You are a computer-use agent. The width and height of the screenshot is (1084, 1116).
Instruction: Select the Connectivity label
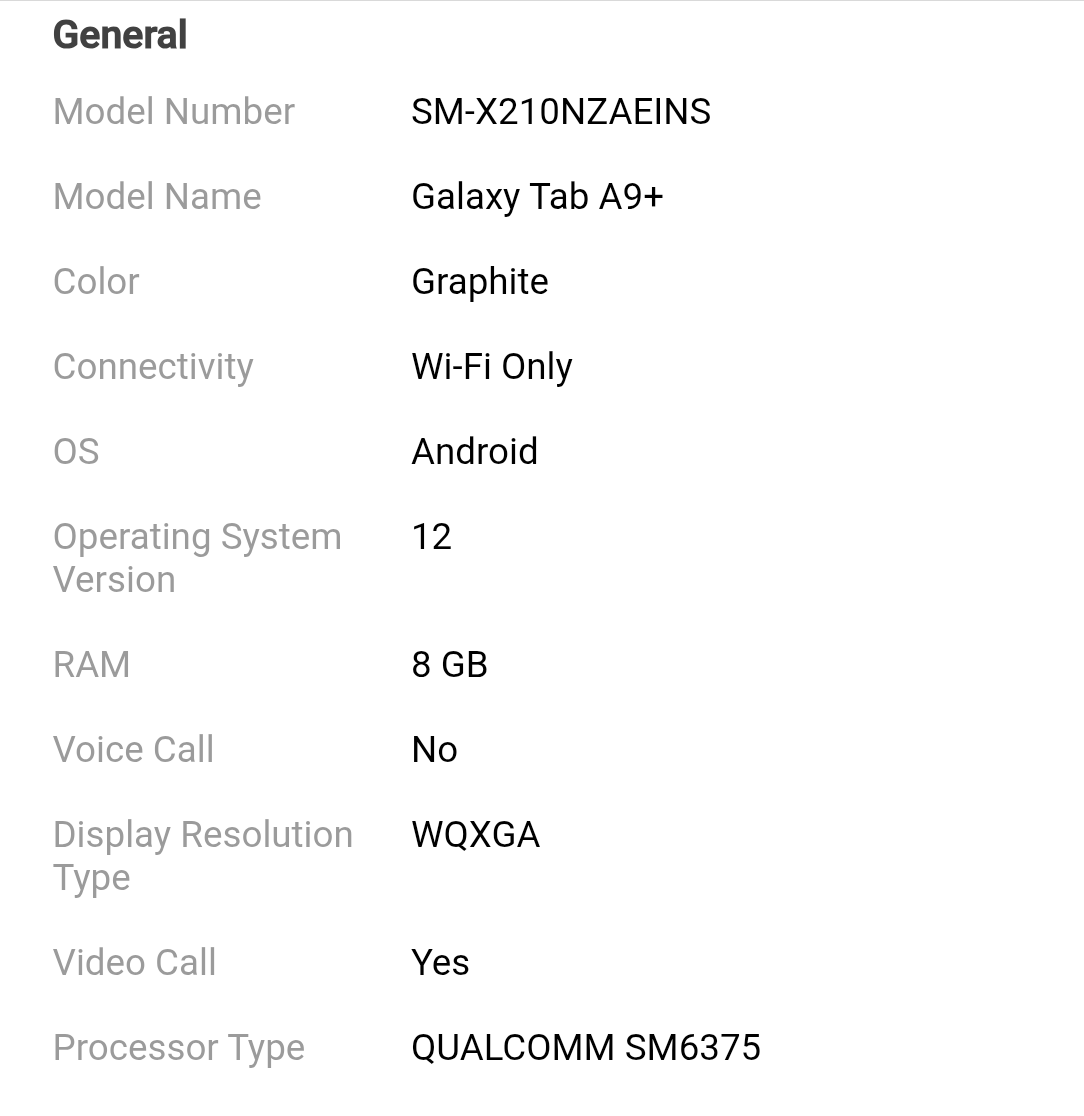click(153, 367)
